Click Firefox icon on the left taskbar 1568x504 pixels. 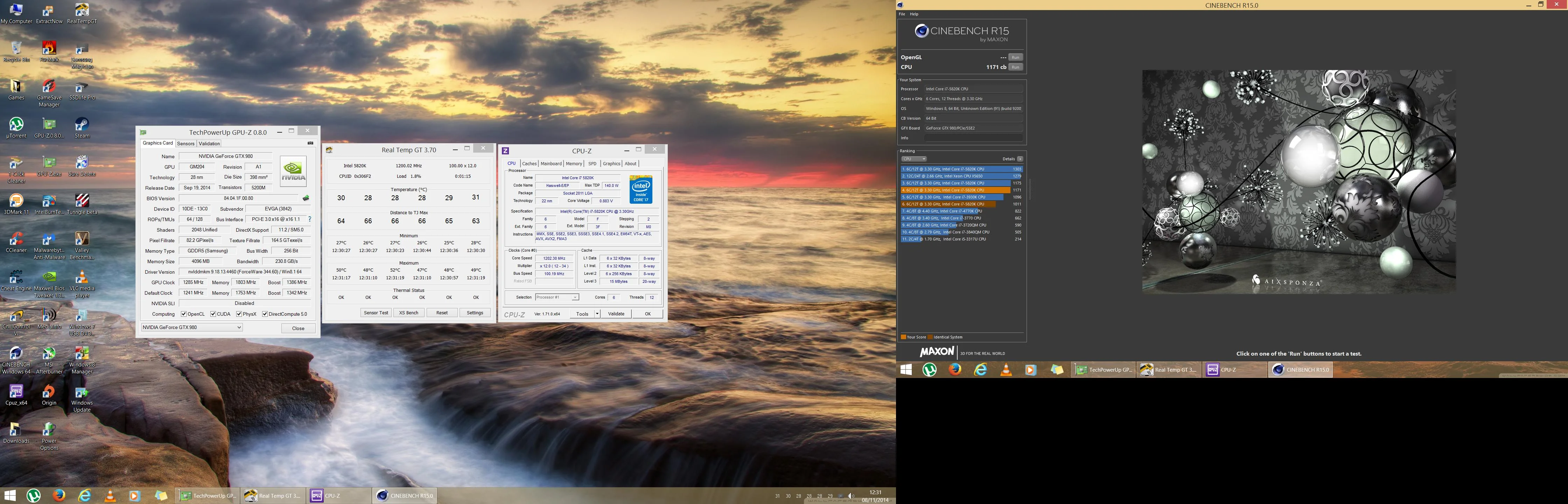coord(59,496)
